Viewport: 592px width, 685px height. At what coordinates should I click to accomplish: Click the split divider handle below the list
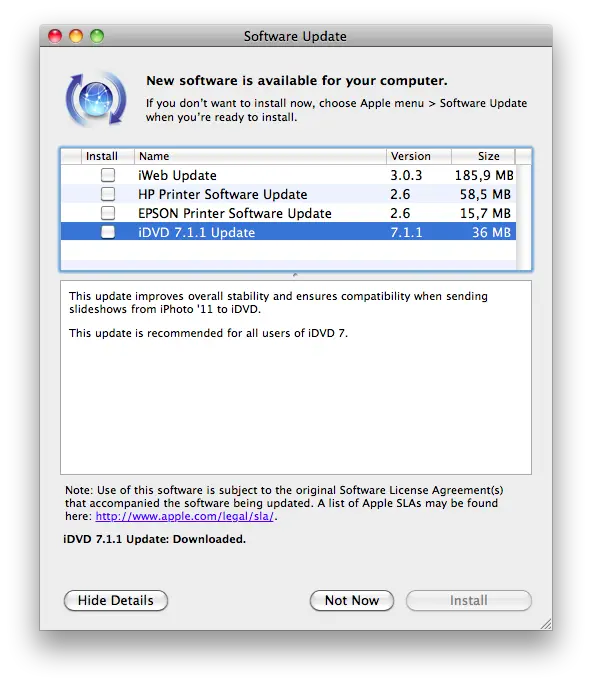[295, 275]
